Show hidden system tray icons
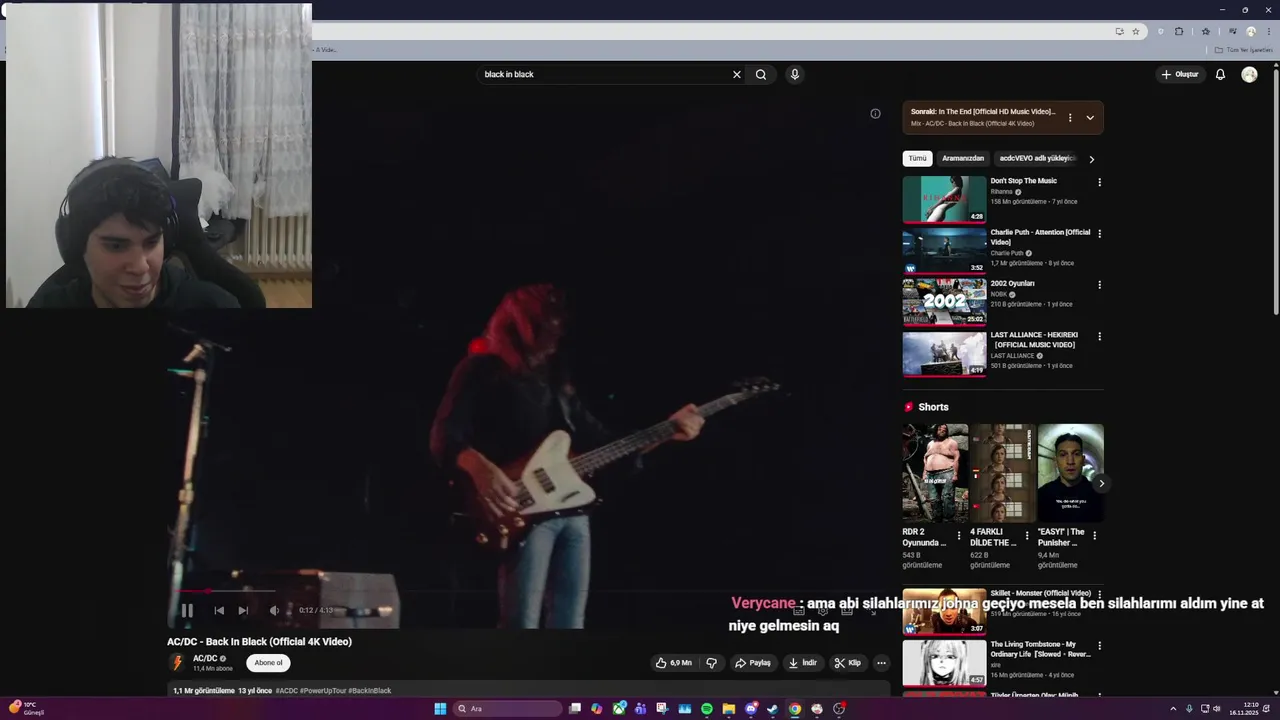The height and width of the screenshot is (720, 1280). (1173, 709)
